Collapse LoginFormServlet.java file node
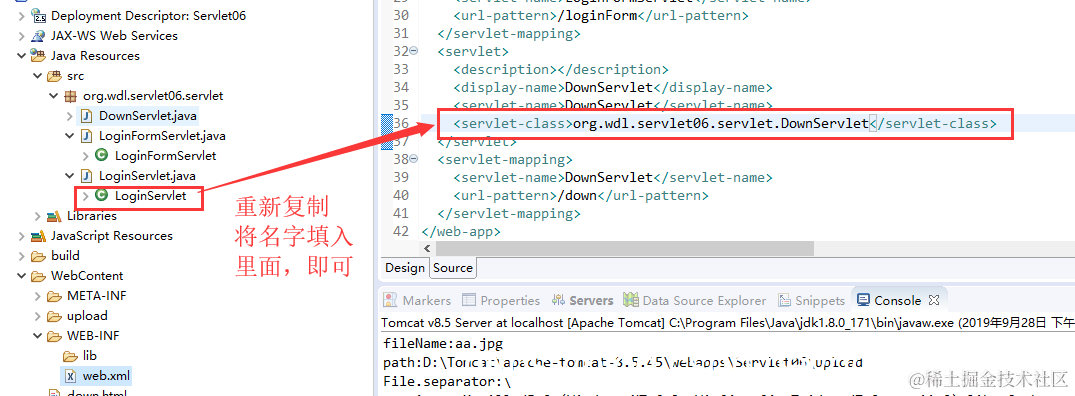The width and height of the screenshot is (1075, 396). coord(69,136)
